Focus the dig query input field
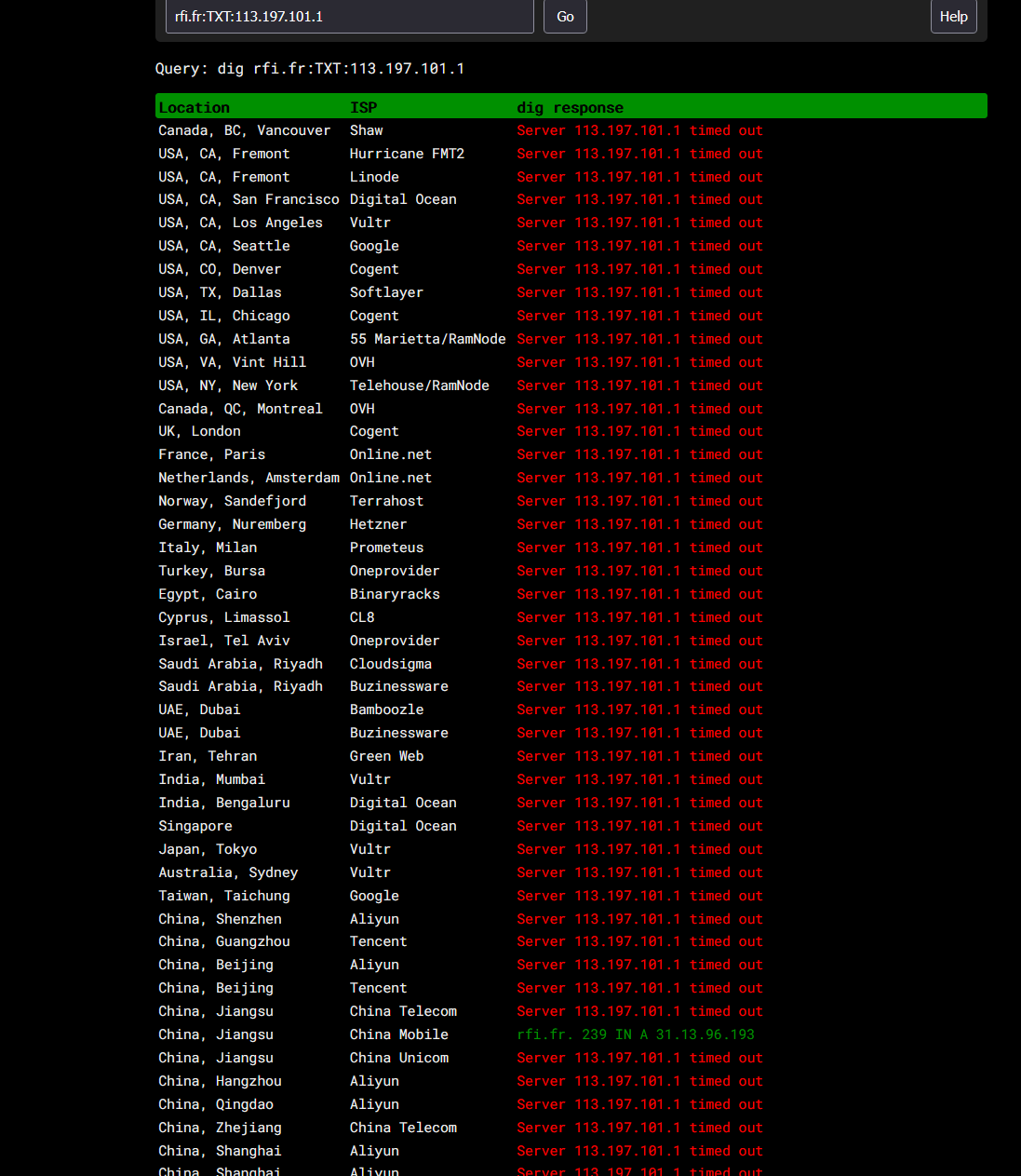Screen dimensions: 1021x1176 point(349,17)
